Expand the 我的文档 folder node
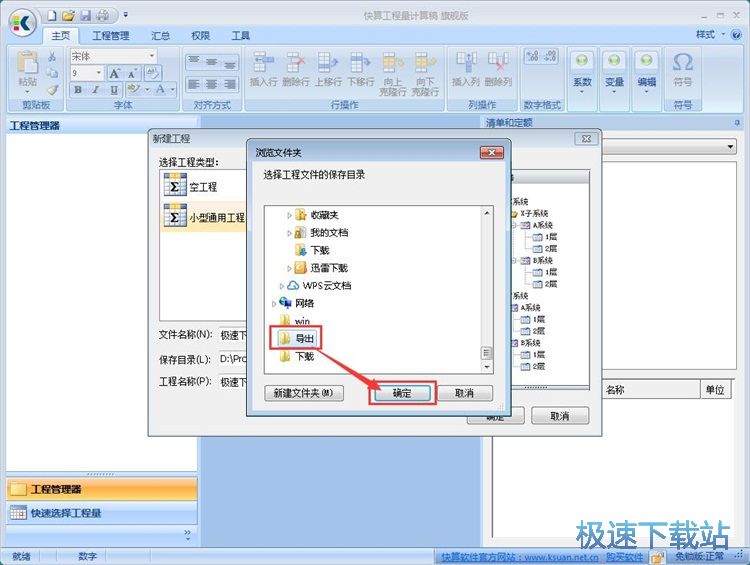Viewport: 750px width, 565px height. pos(289,233)
